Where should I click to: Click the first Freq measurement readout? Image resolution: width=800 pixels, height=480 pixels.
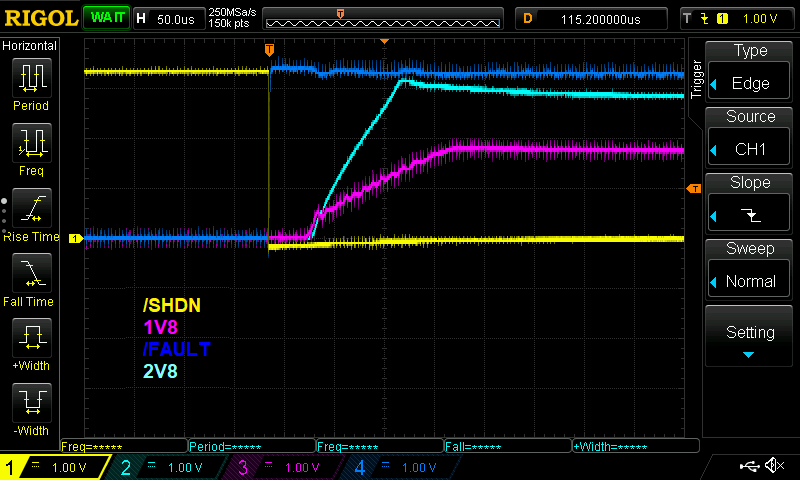tap(124, 447)
